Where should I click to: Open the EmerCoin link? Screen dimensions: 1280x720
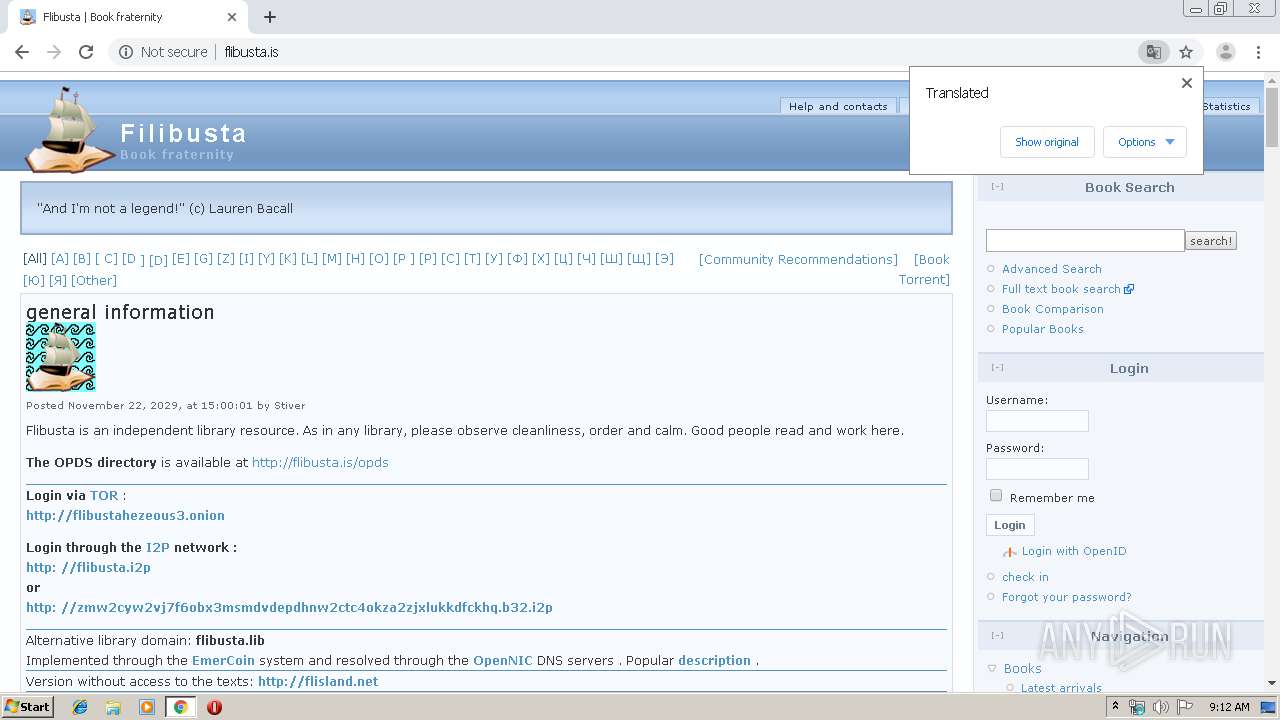[x=223, y=660]
